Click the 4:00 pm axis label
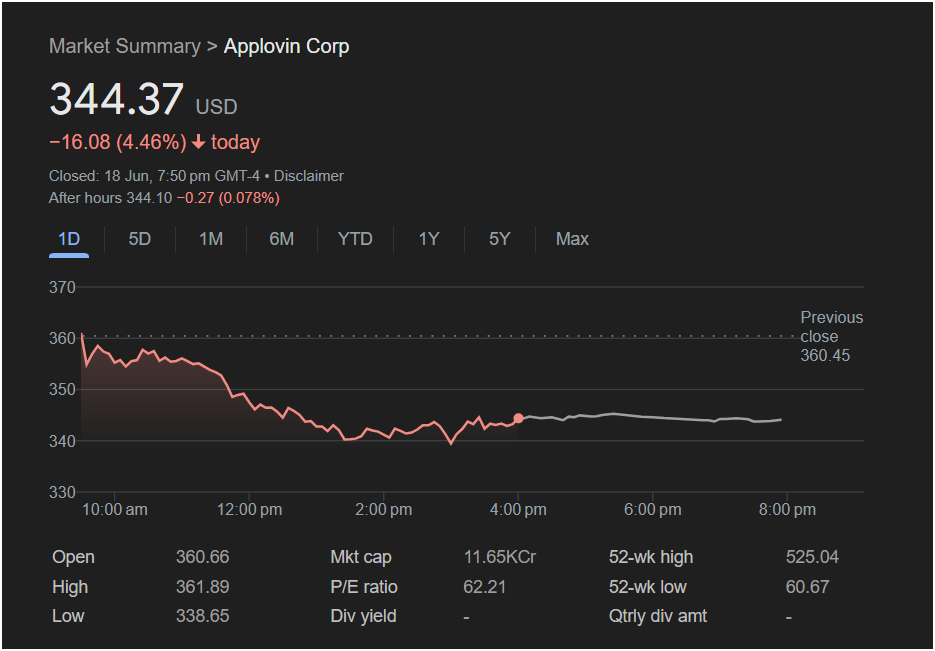Viewport: 935px width, 651px height. 518,510
